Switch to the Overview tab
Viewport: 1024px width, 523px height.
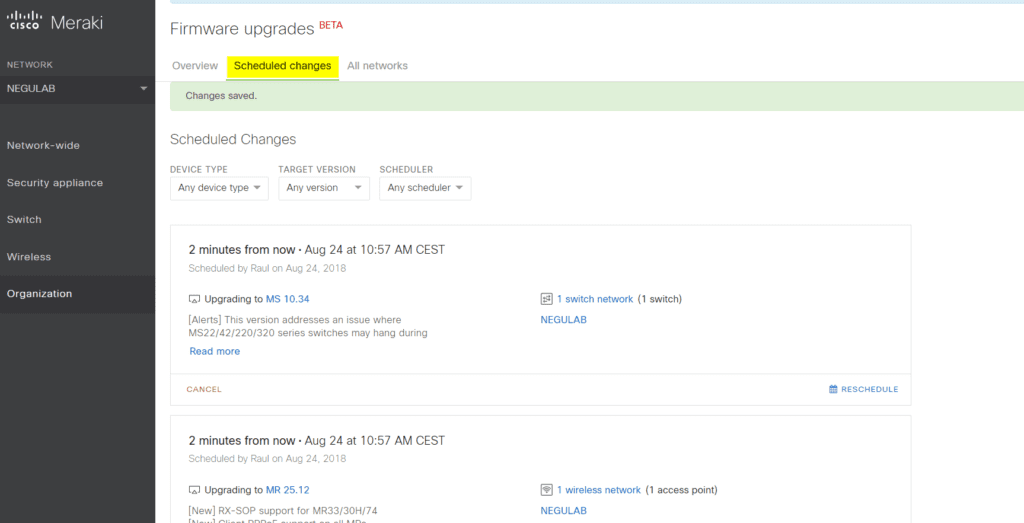coord(195,66)
